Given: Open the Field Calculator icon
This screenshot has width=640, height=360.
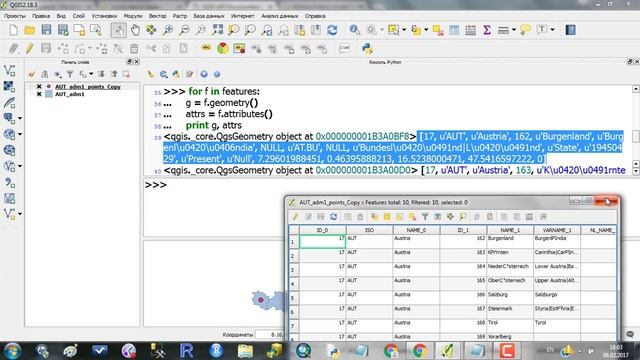Looking at the screenshot, I should pyautogui.click(x=470, y=30).
